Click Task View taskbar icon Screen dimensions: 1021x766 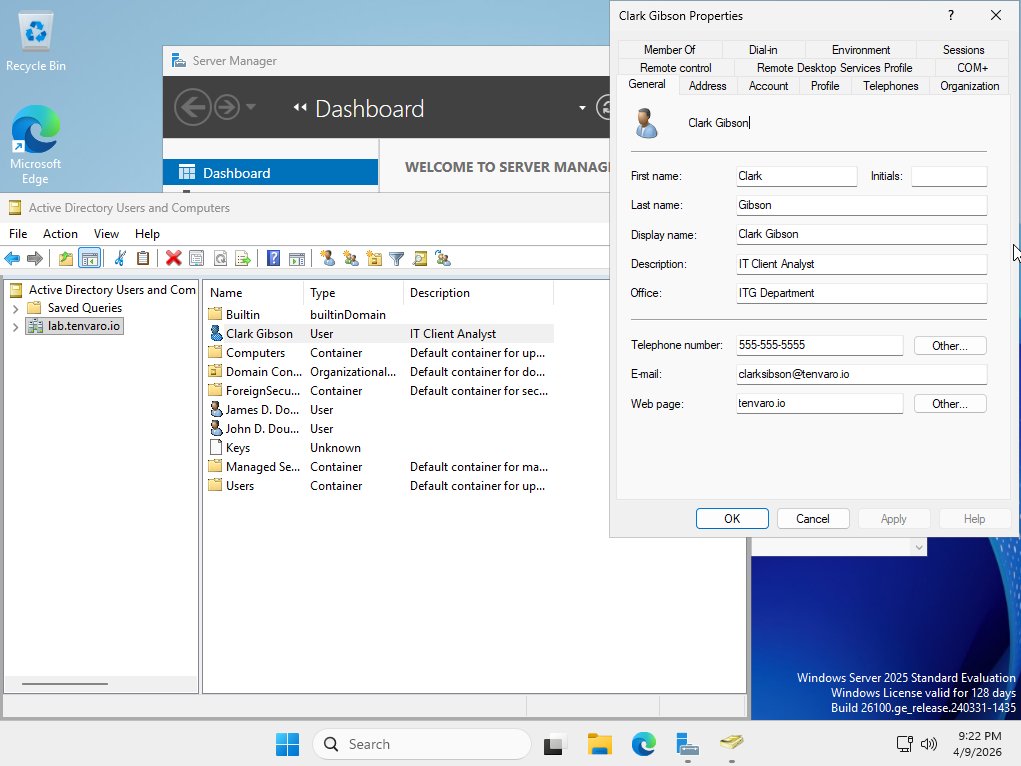(x=555, y=744)
